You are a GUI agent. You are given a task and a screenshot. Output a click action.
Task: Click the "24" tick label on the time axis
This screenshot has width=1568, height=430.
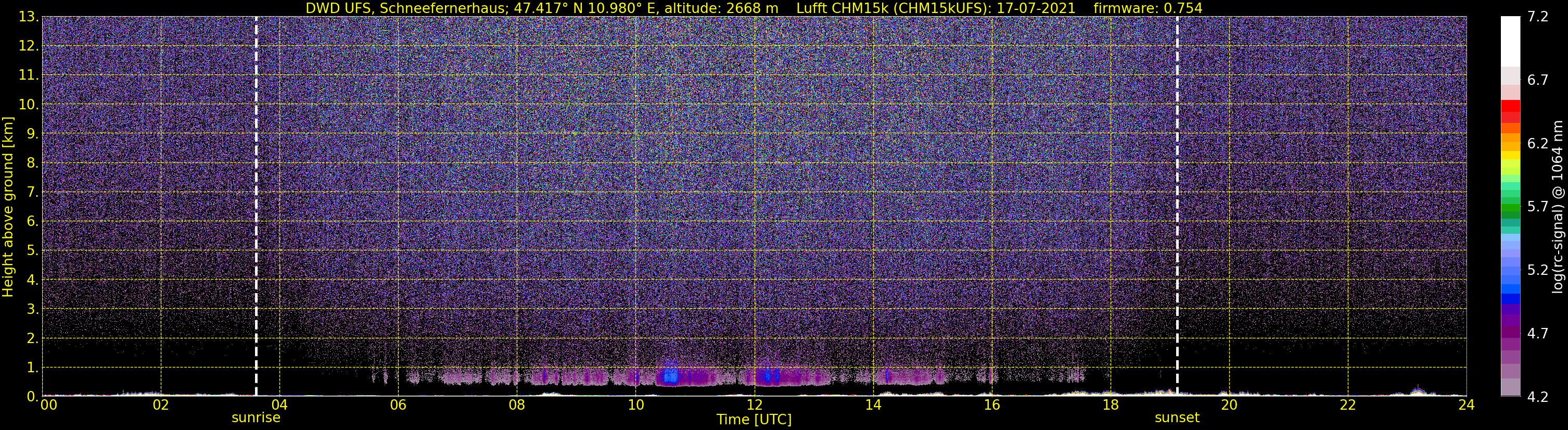[1467, 406]
